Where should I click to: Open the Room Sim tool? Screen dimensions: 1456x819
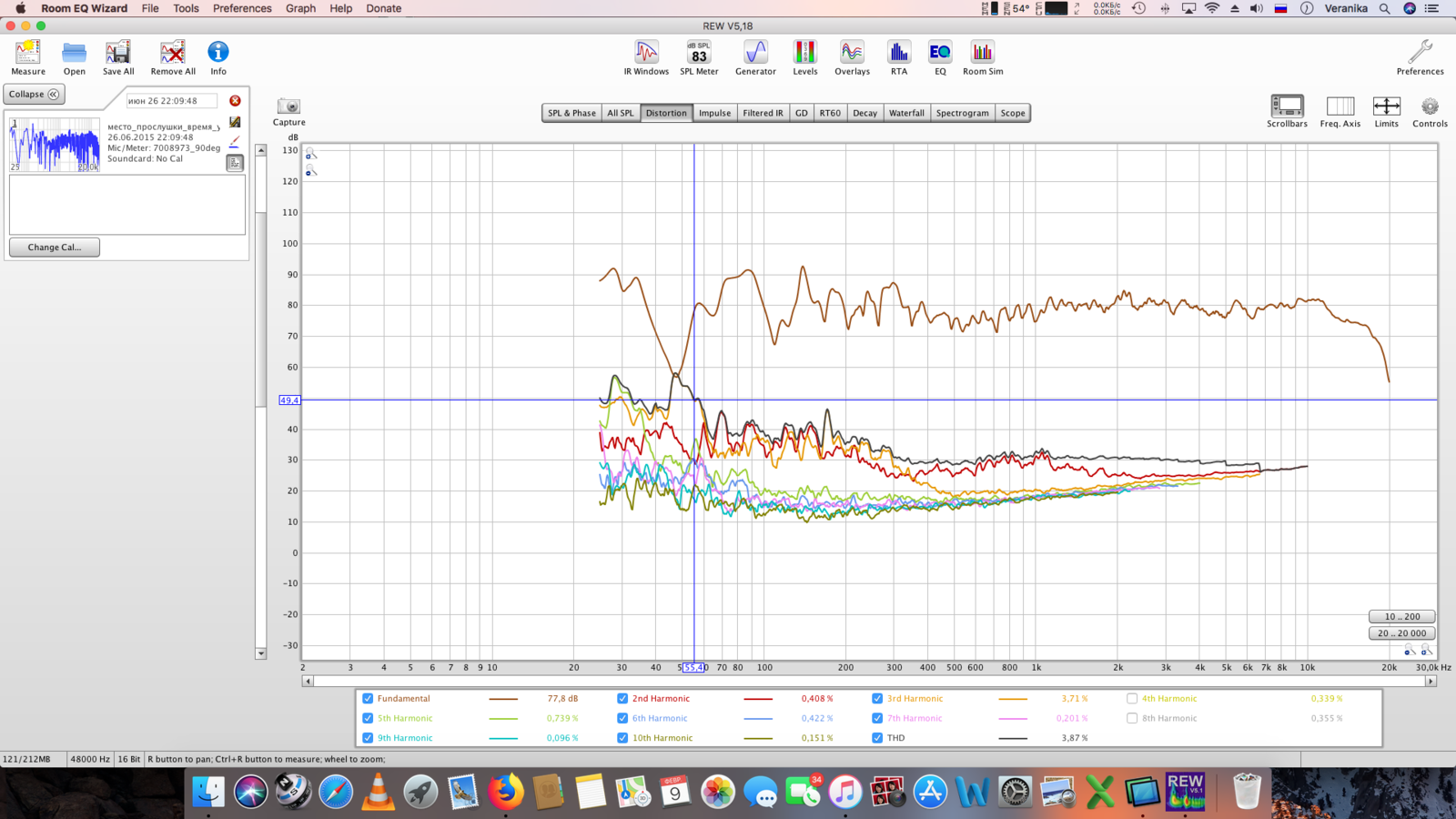click(x=983, y=57)
